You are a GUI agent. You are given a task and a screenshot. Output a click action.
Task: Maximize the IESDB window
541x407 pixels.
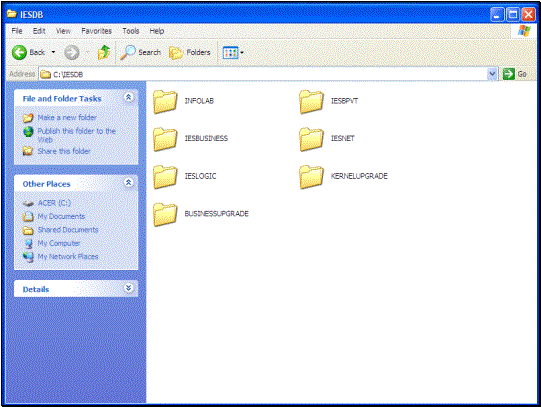[x=513, y=14]
